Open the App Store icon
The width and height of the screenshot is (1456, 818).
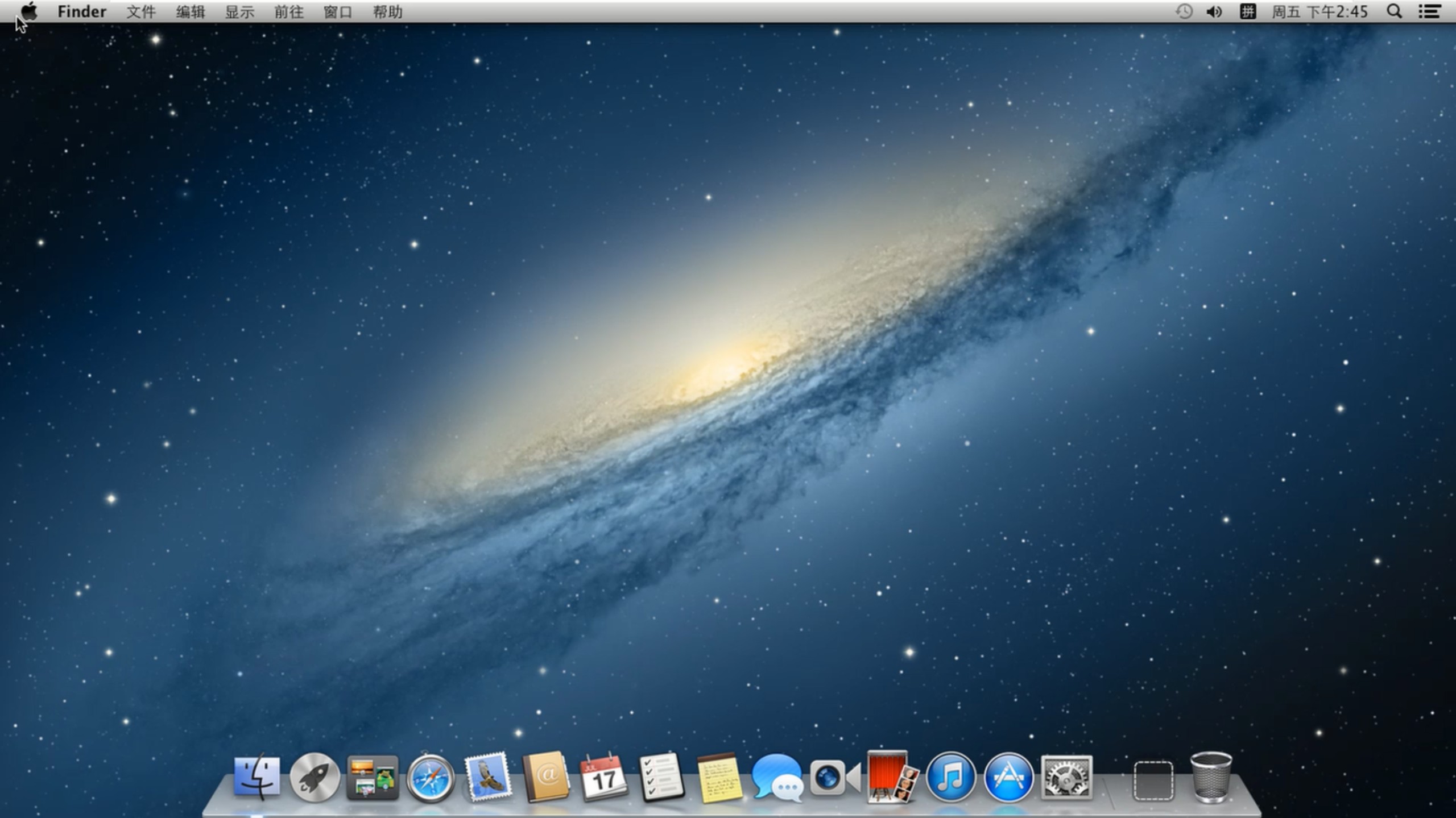1008,777
